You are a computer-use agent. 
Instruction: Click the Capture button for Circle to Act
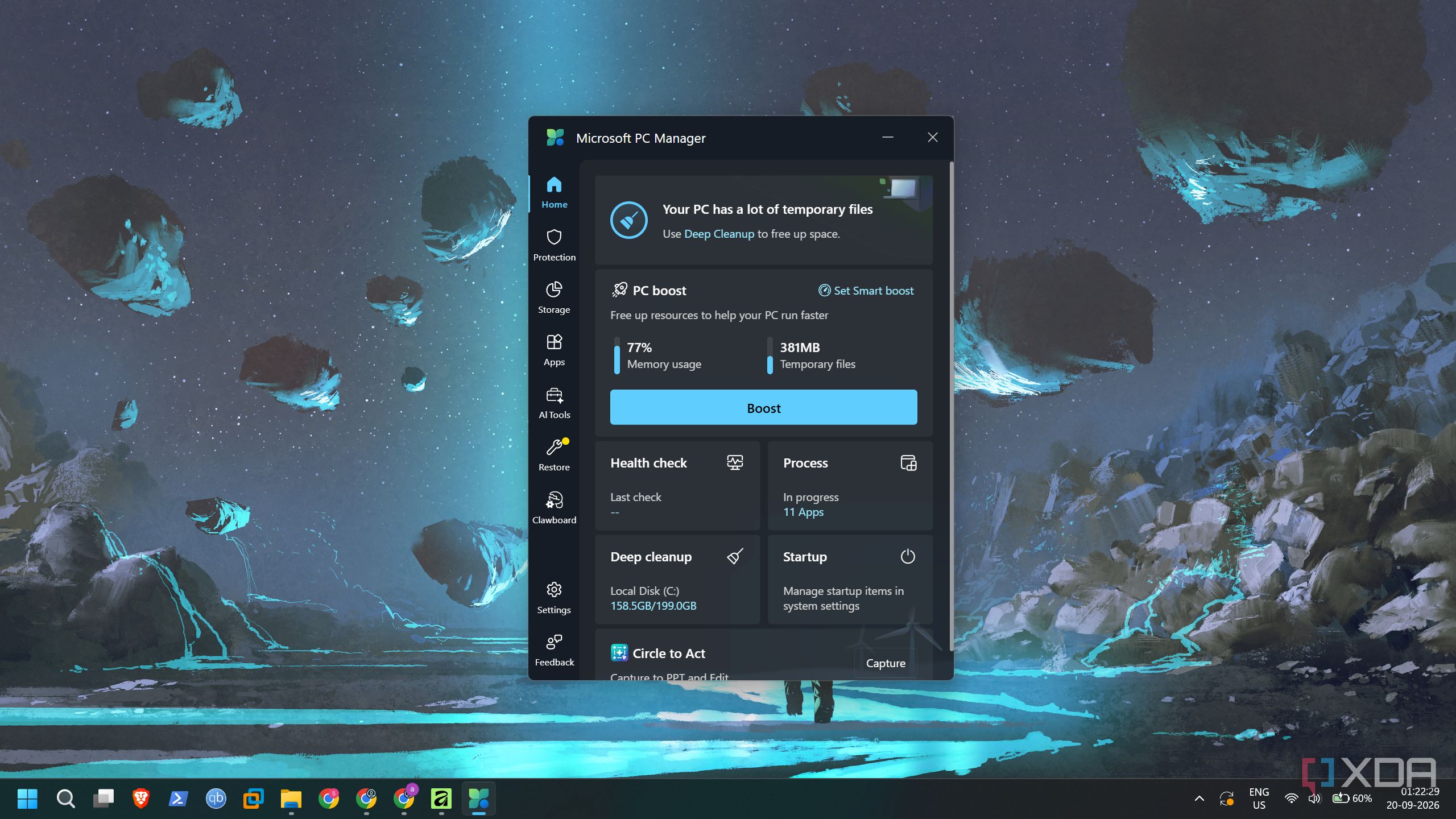(x=885, y=663)
